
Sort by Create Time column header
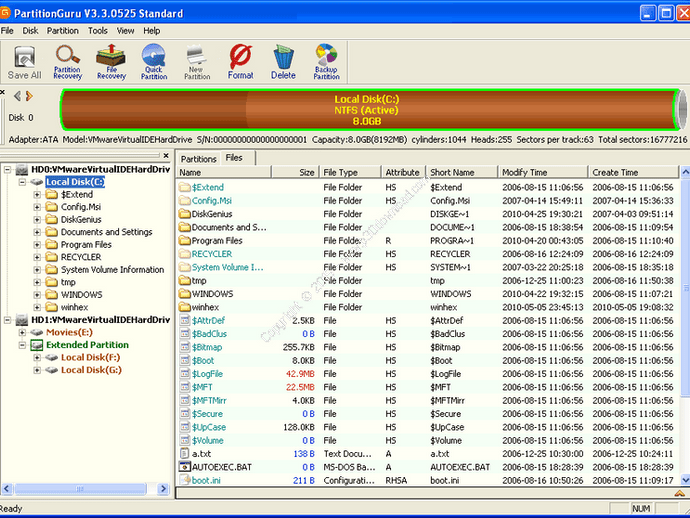coord(633,173)
